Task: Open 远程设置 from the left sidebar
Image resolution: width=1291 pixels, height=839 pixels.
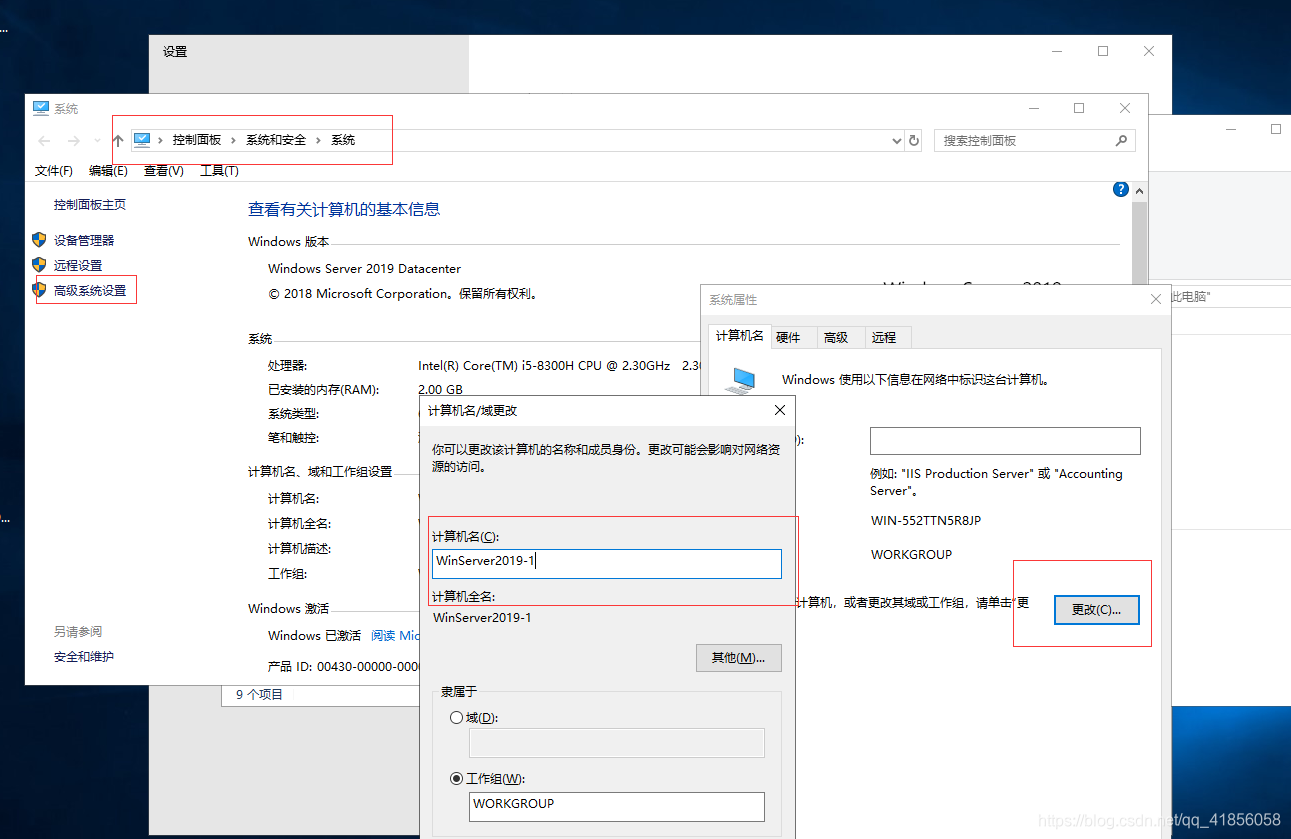Action: pos(80,264)
